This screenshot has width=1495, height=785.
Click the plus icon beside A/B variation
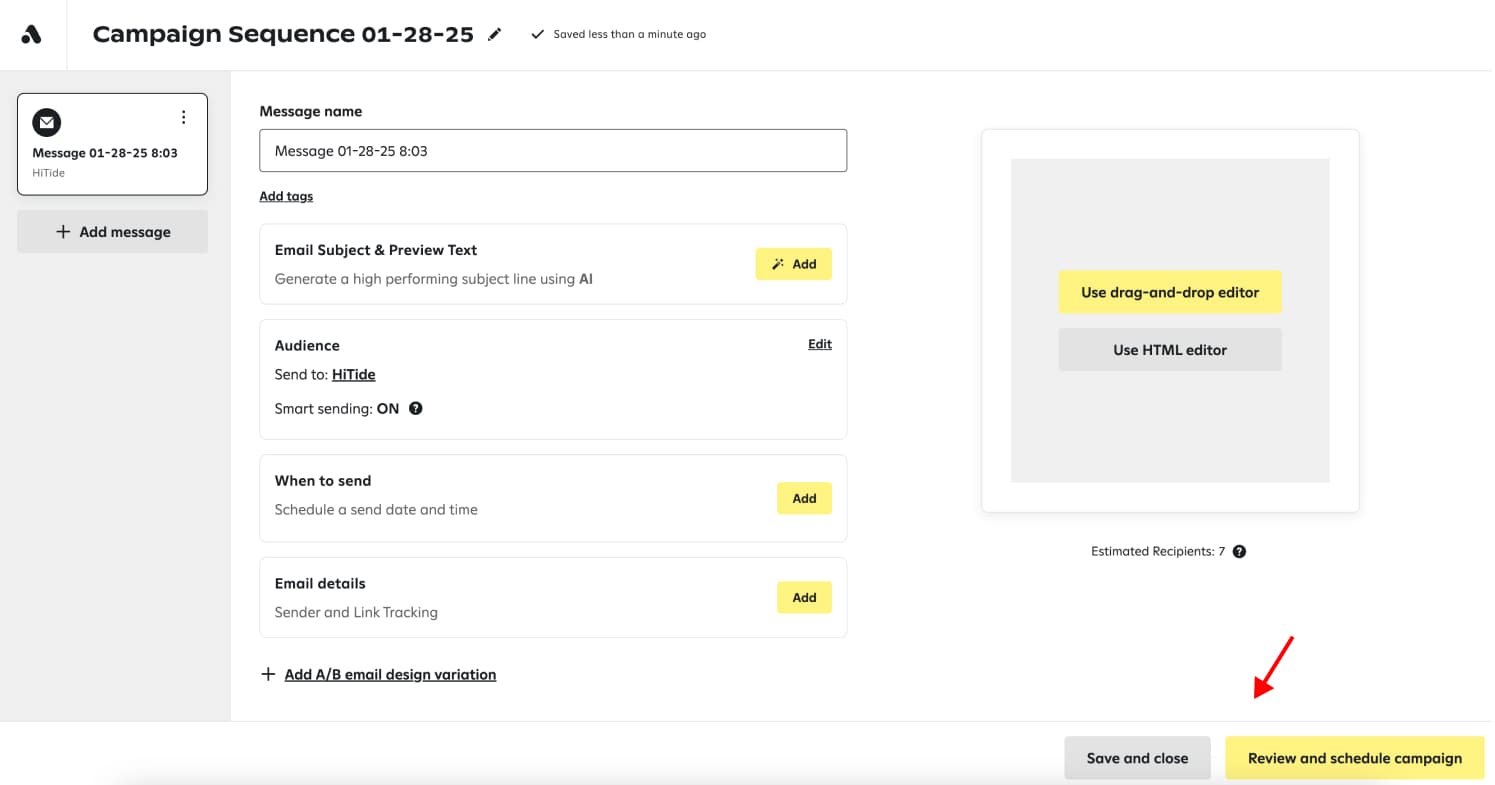(267, 674)
